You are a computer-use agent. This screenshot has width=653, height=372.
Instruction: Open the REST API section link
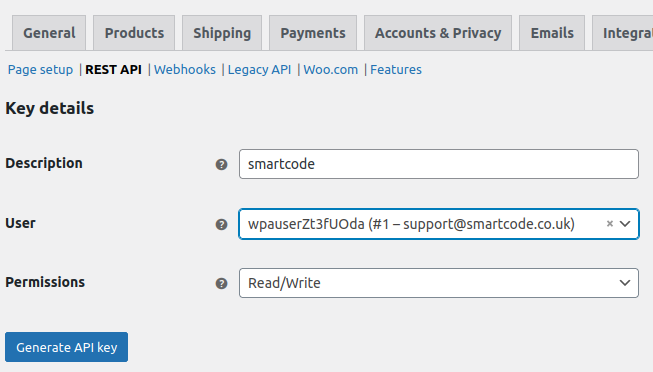(113, 70)
